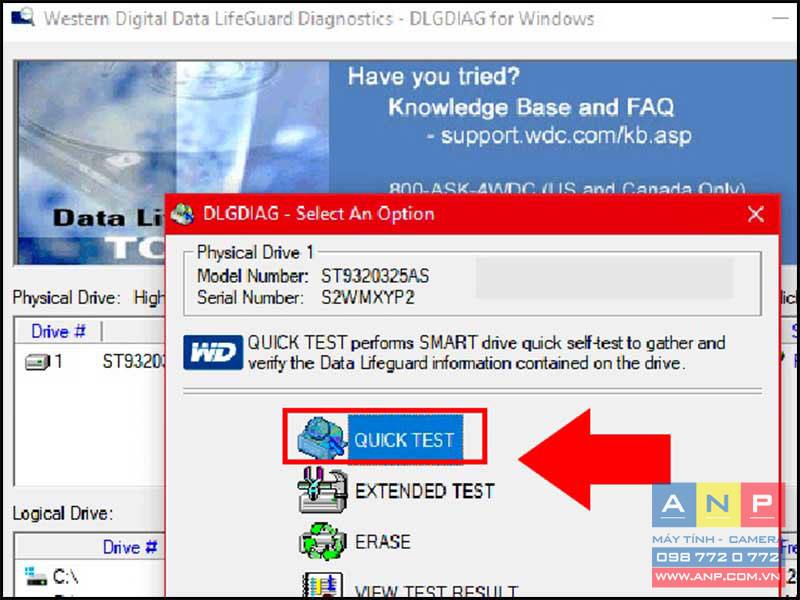Click support.wdc.com/kb.asp banner link
Screen dimensions: 800x600
coord(566,136)
